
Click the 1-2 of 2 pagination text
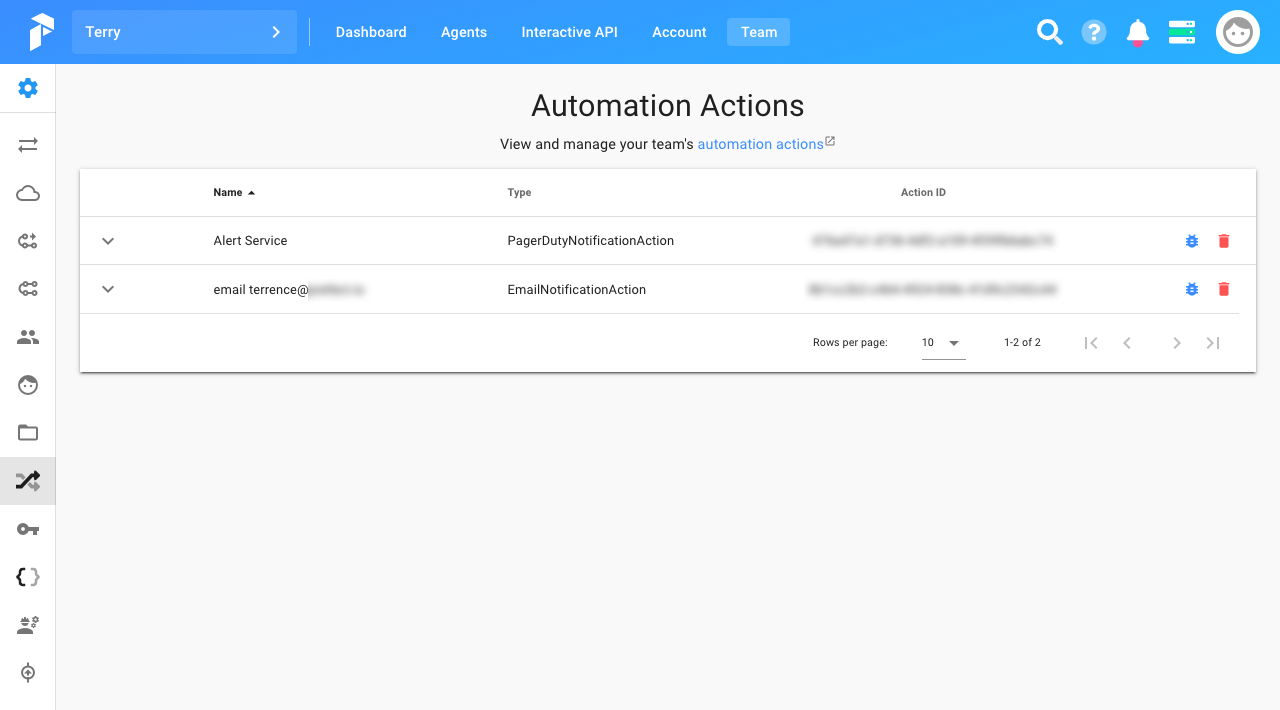click(x=1022, y=343)
